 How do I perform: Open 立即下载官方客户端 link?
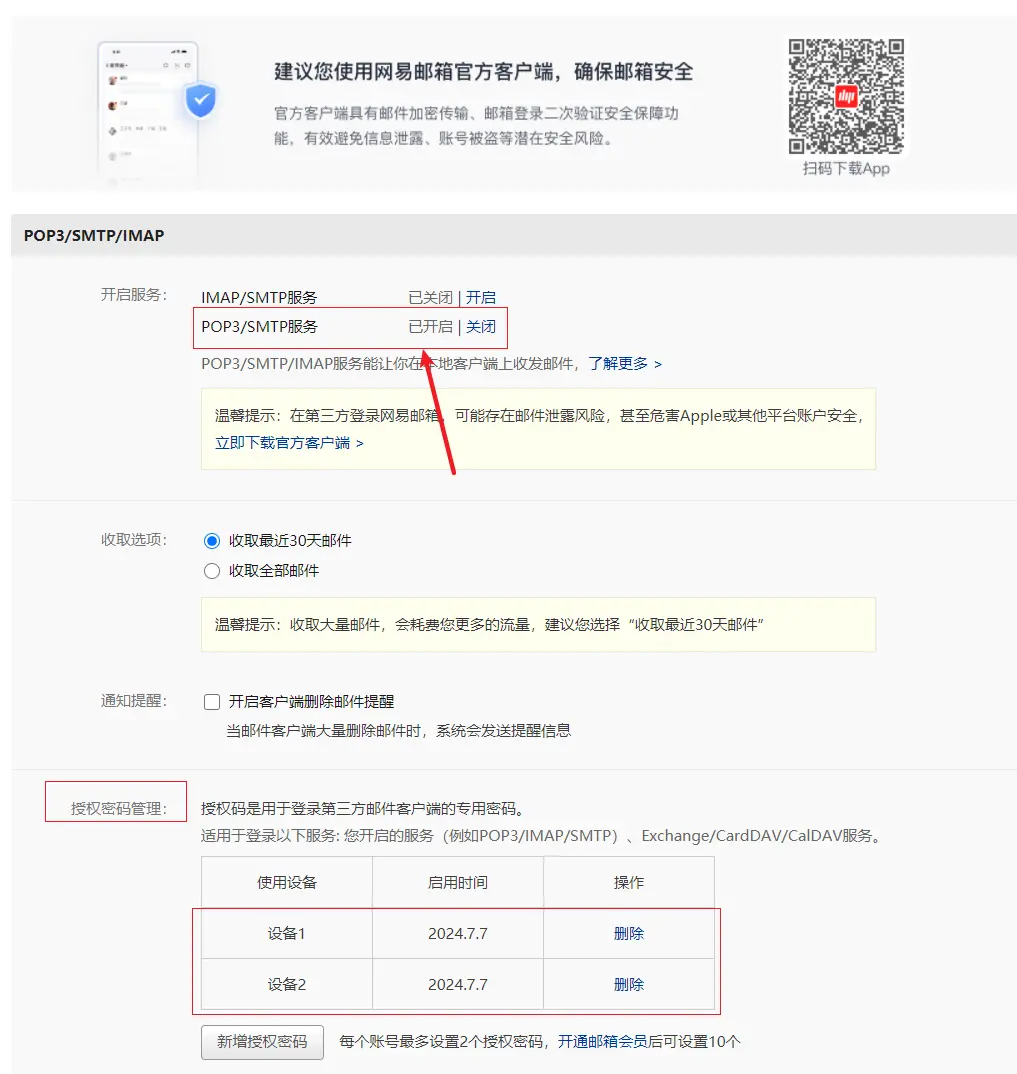click(289, 442)
